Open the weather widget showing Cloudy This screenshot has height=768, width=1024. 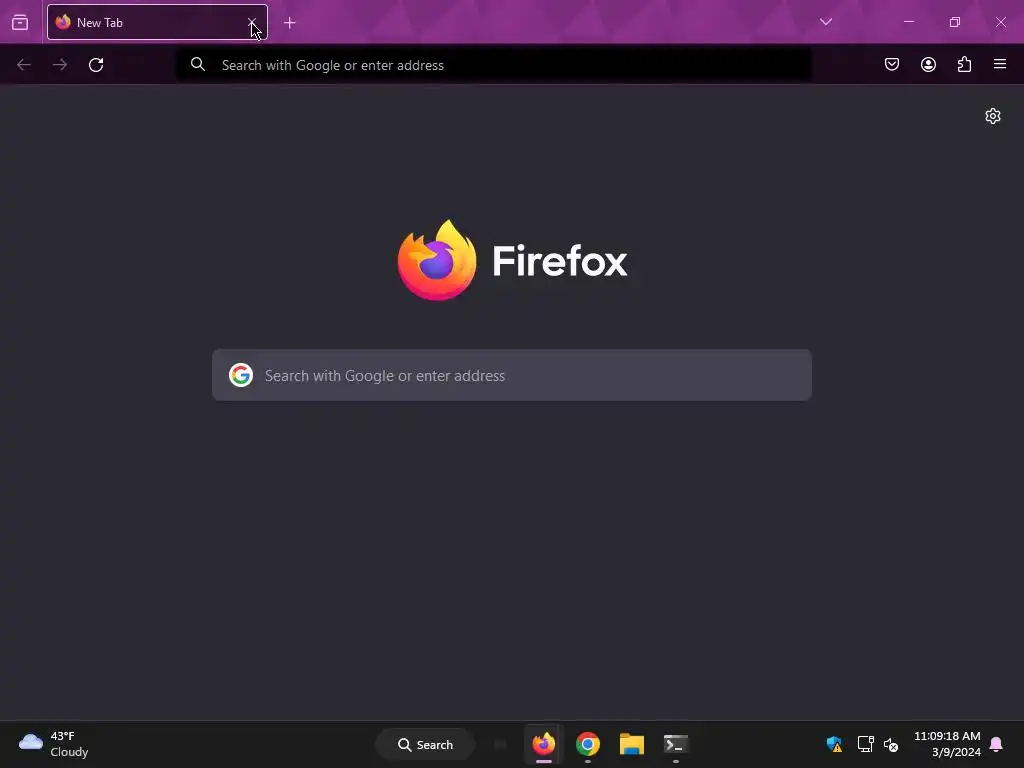(54, 744)
